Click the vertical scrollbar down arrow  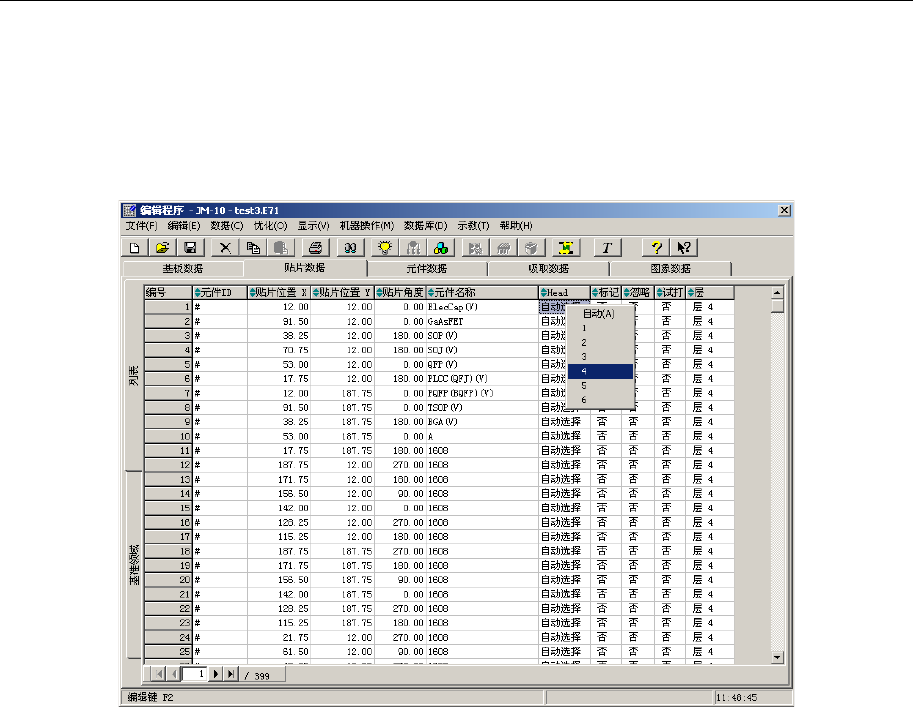tap(777, 657)
